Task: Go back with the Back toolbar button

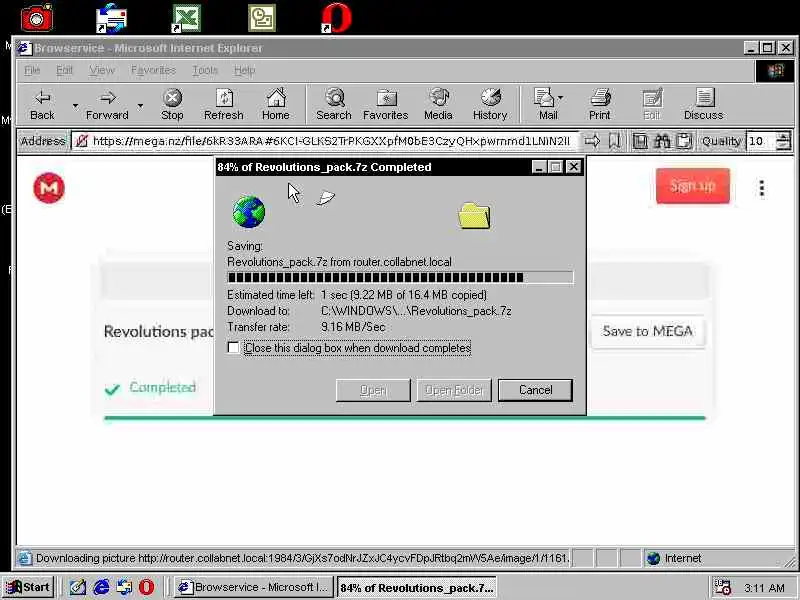Action: pyautogui.click(x=42, y=105)
